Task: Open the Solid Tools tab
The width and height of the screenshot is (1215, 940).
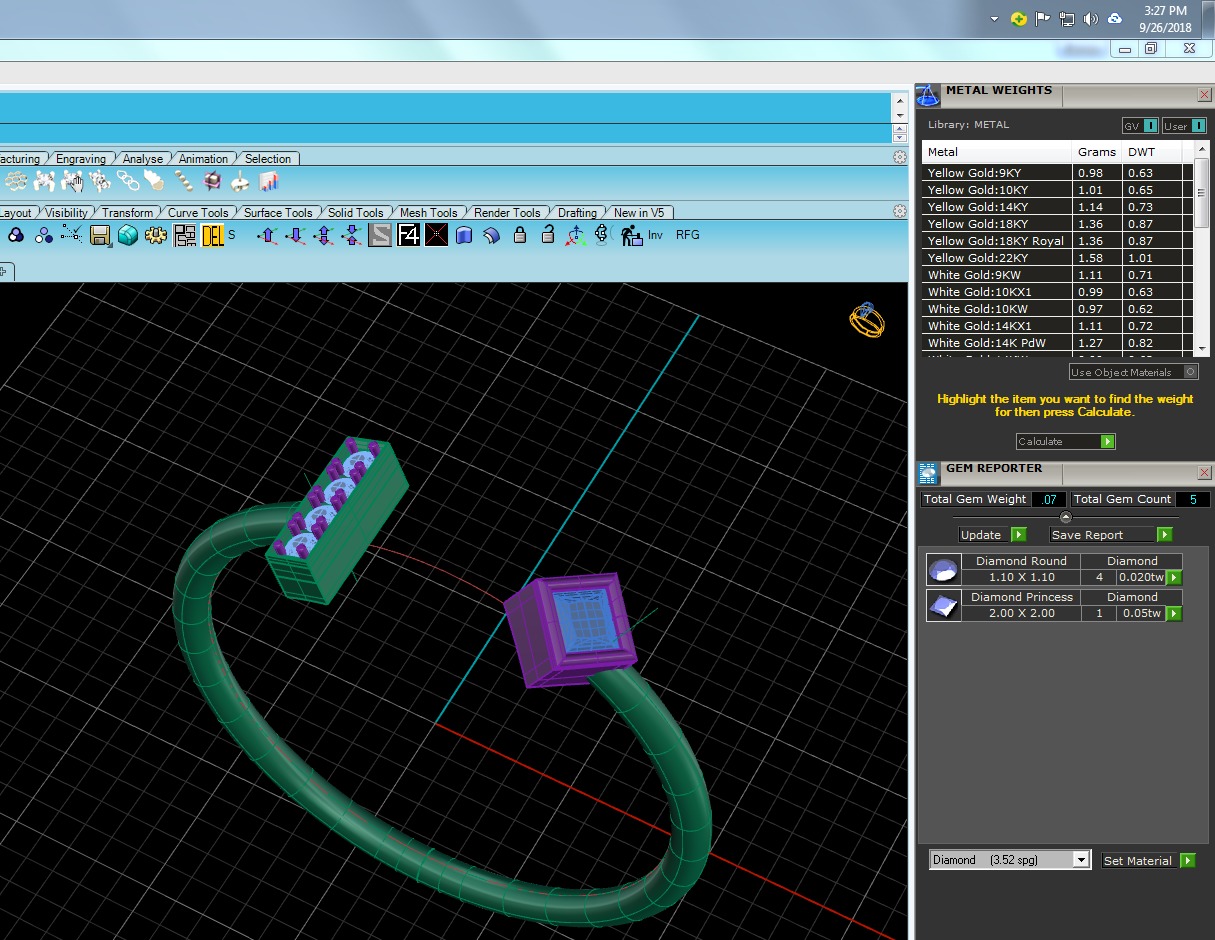Action: [356, 213]
